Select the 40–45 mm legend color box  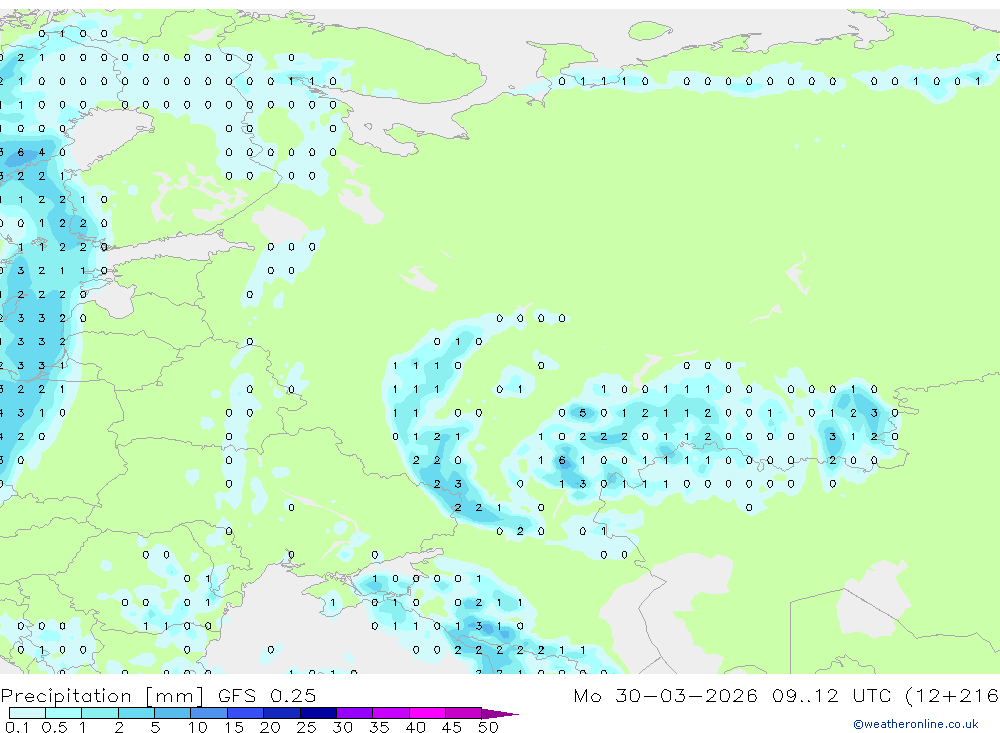pos(427,713)
